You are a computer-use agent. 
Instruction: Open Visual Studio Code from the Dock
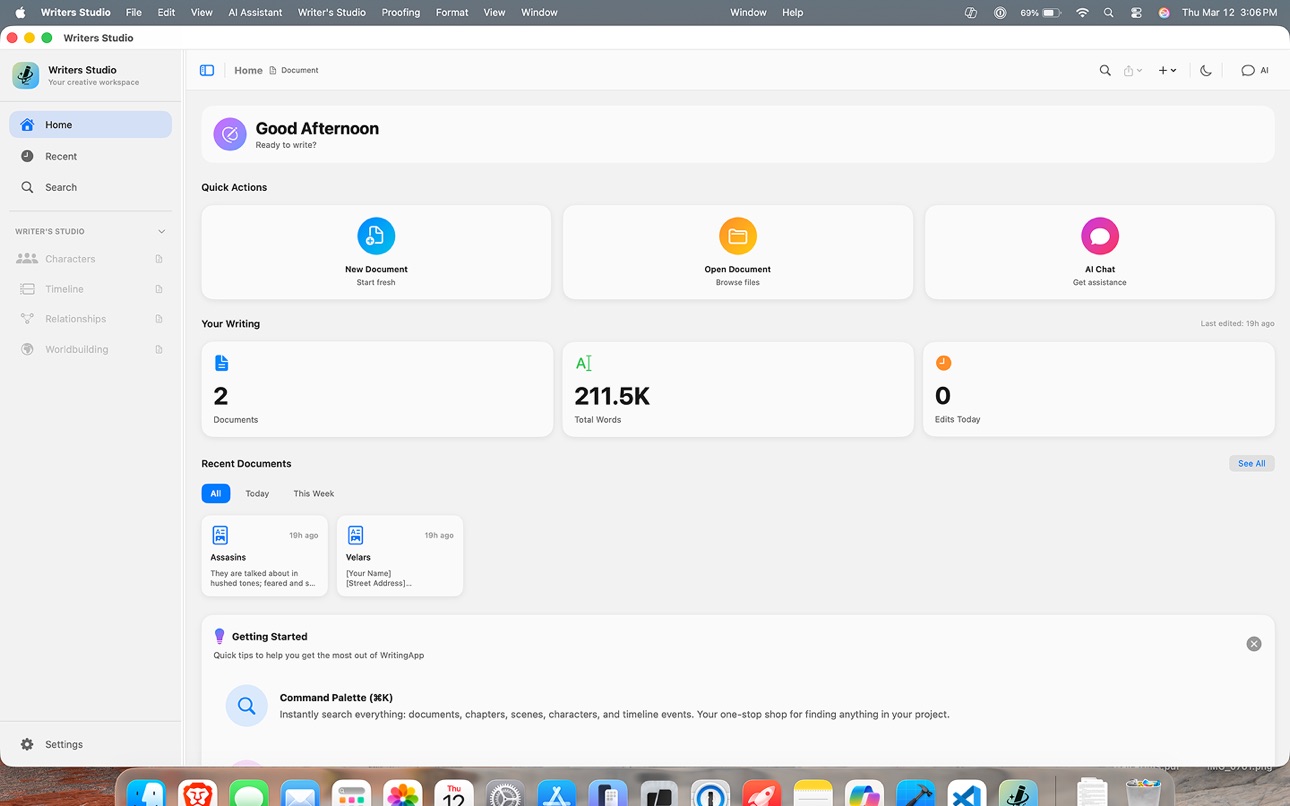click(967, 796)
